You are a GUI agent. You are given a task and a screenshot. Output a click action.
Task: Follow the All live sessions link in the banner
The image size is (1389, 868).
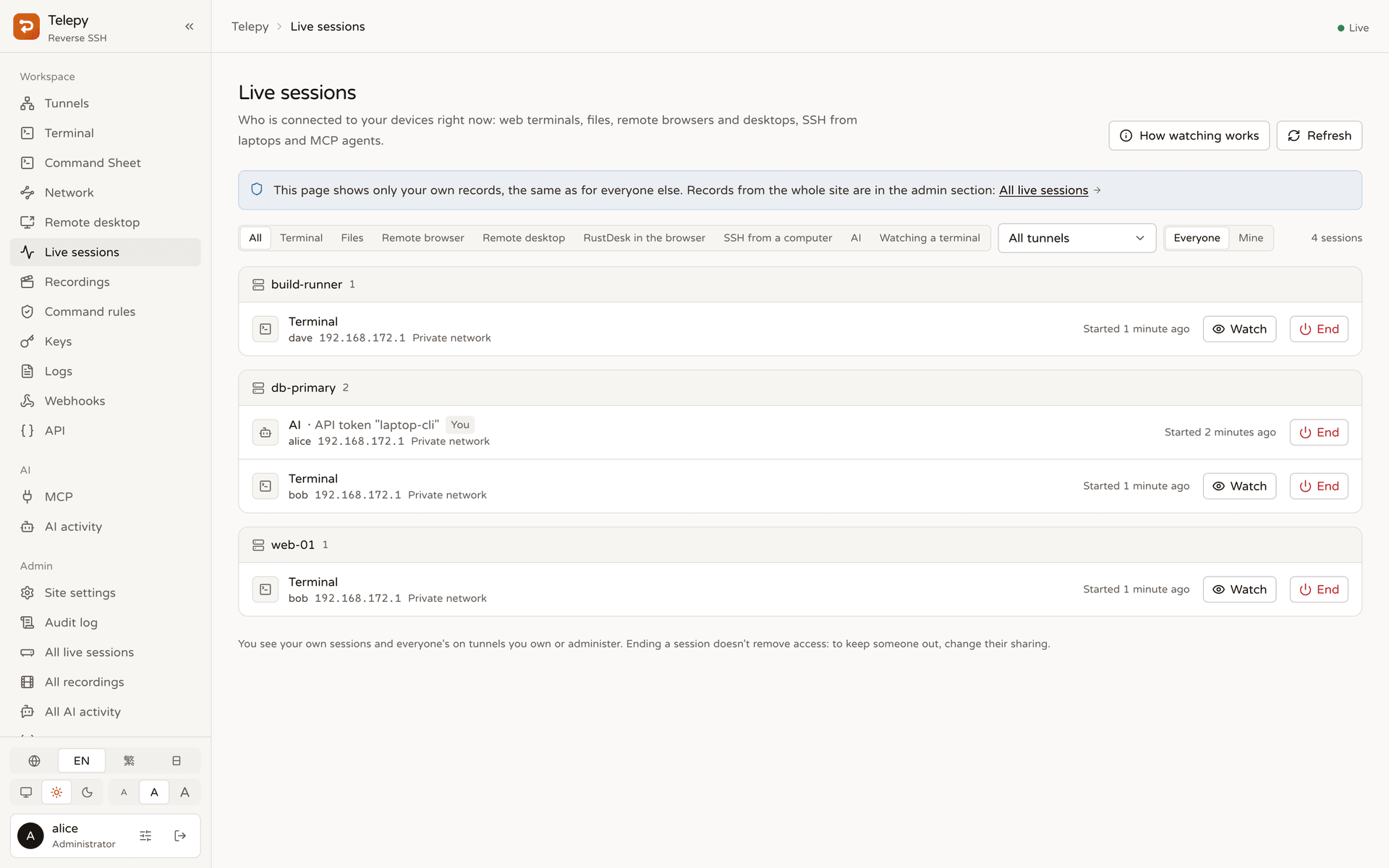1043,190
